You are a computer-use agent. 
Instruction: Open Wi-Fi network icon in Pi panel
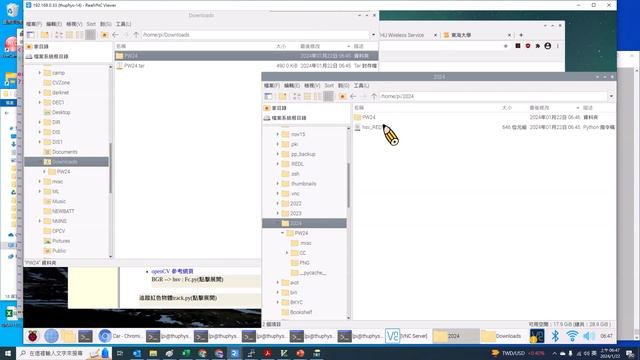coord(572,336)
